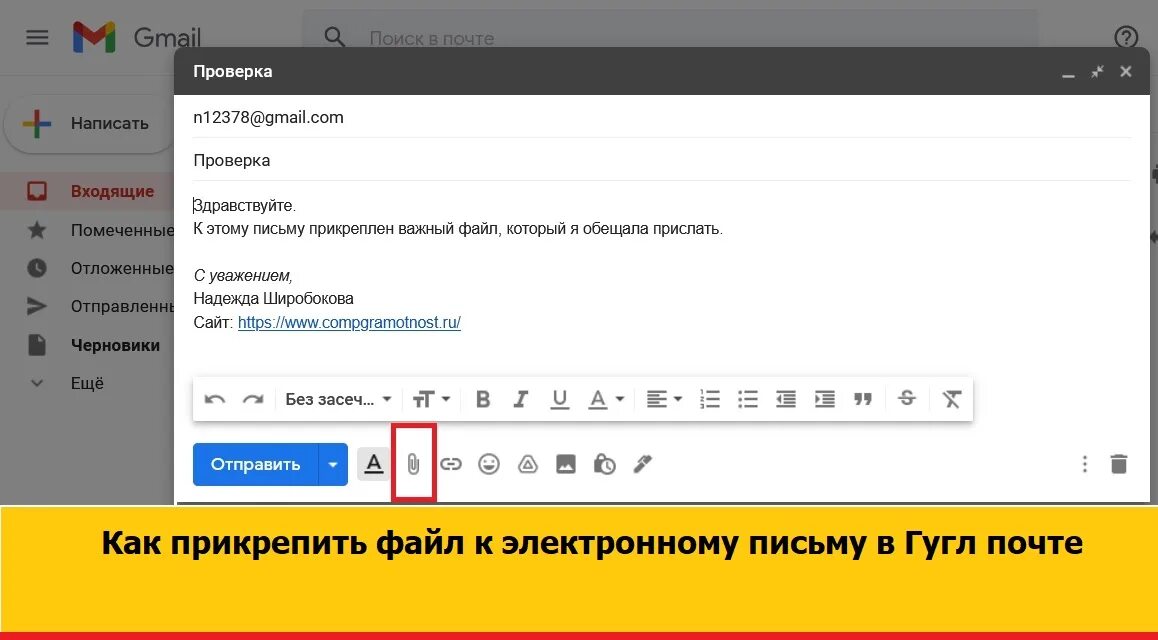
Task: Toggle formatting options underlined A icon
Action: (x=374, y=464)
